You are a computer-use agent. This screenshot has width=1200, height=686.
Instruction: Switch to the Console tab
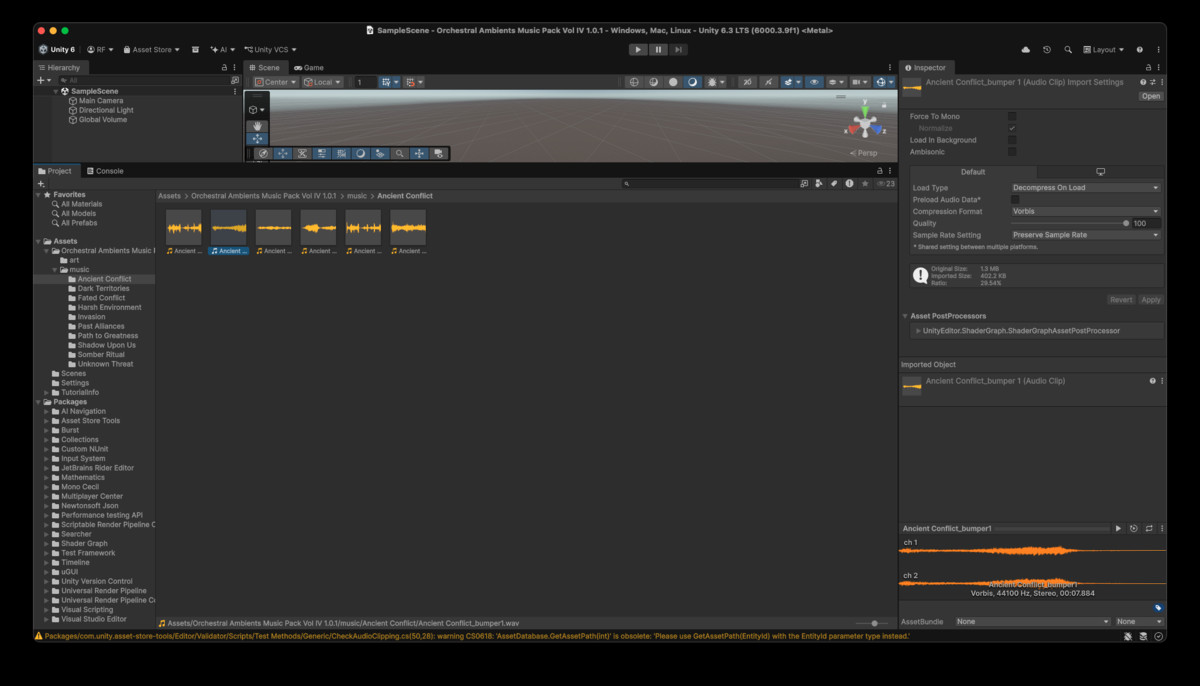pyautogui.click(x=104, y=171)
